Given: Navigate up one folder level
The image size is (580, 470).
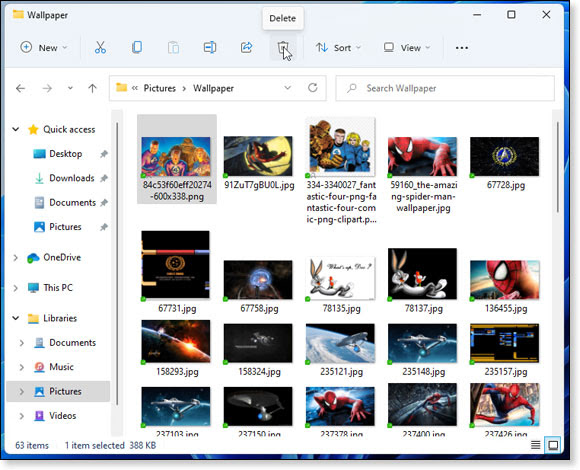Looking at the screenshot, I should 92,88.
